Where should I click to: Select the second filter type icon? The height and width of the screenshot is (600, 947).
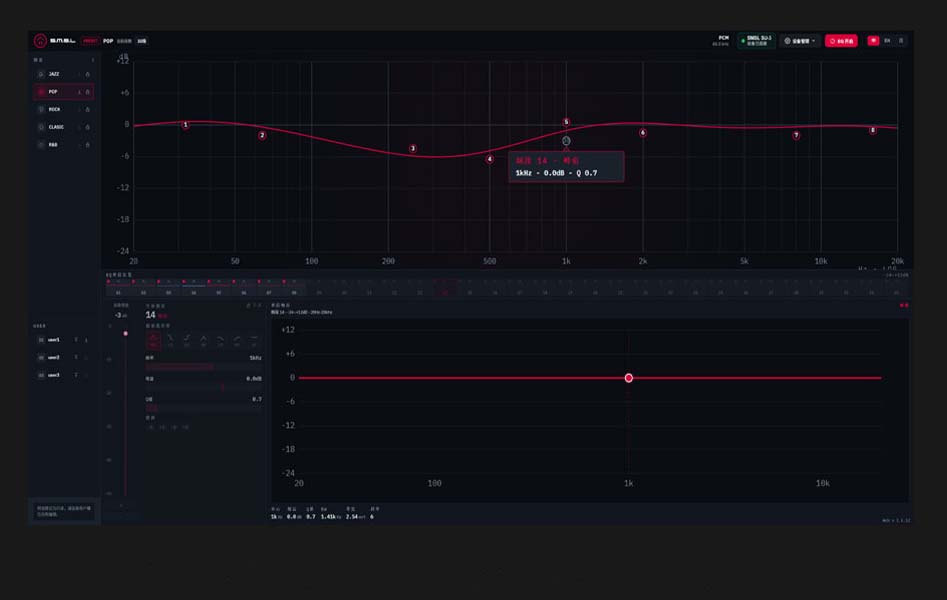coord(170,340)
